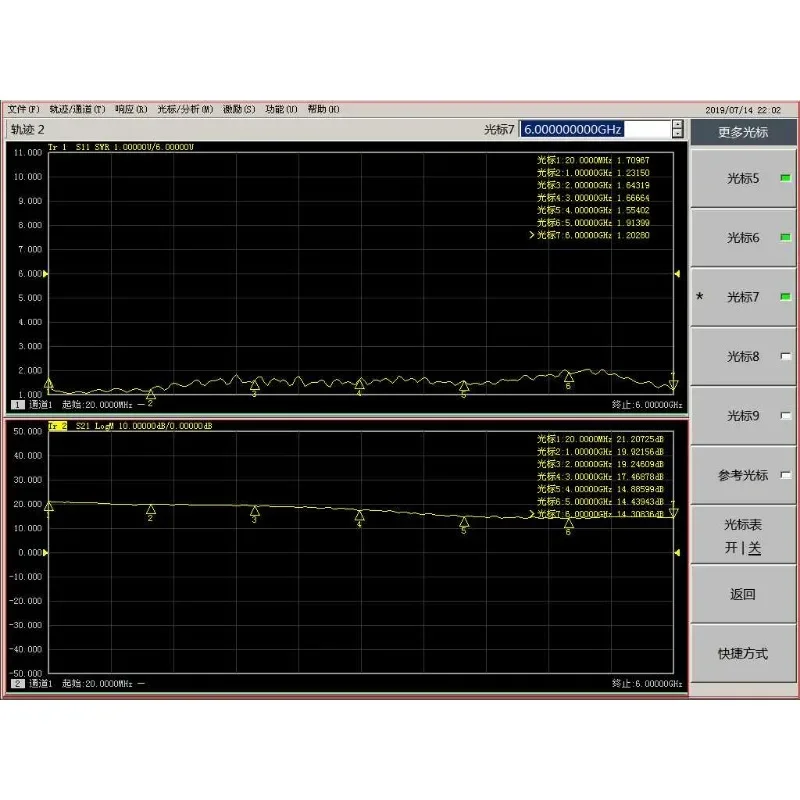
Task: Click the S21 left reference arrow at 0.000
Action: click(x=45, y=553)
